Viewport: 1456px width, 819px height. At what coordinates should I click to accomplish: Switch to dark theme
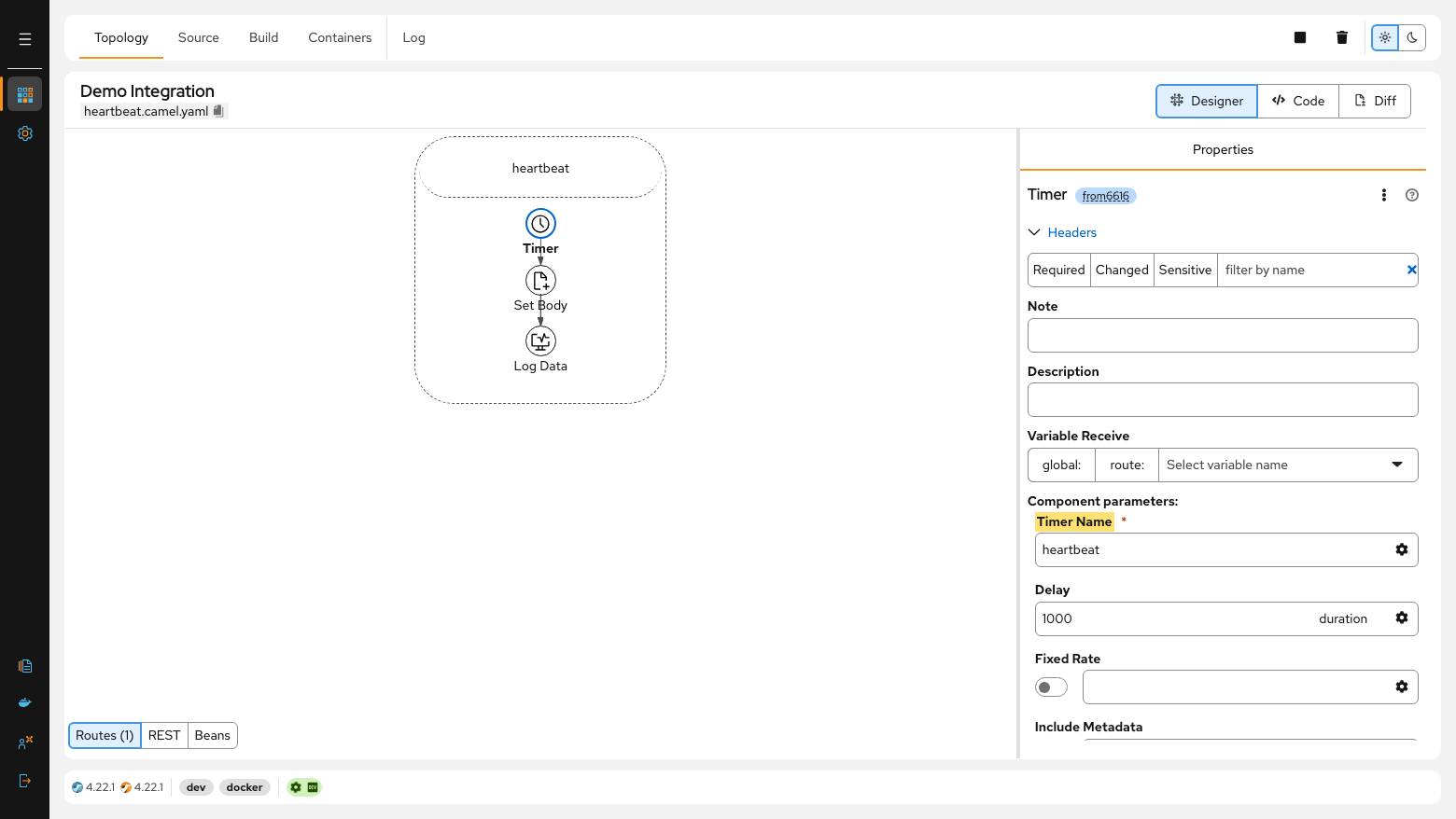click(1412, 37)
